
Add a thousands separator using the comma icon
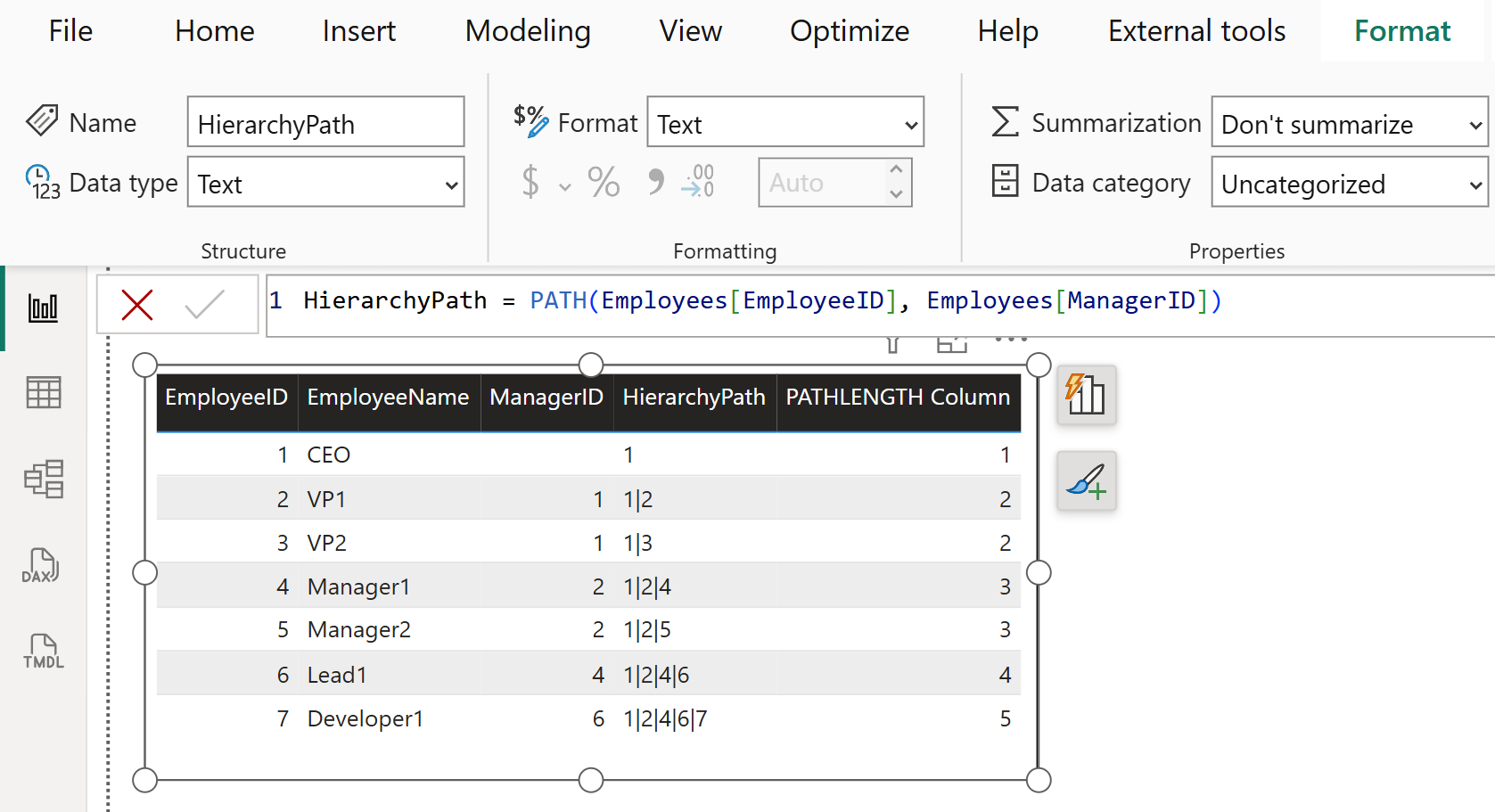coord(656,182)
